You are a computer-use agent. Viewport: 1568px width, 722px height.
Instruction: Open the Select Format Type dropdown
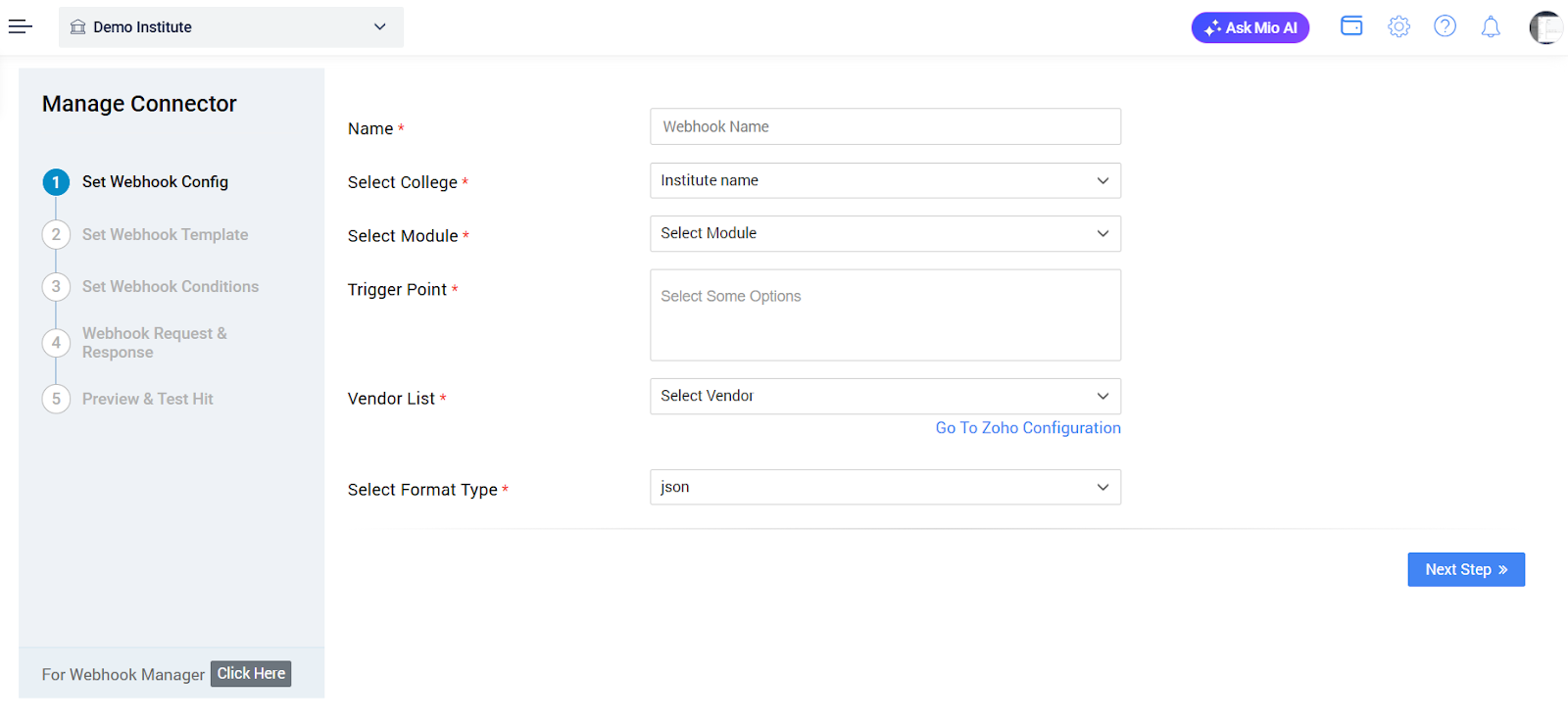pyautogui.click(x=884, y=487)
